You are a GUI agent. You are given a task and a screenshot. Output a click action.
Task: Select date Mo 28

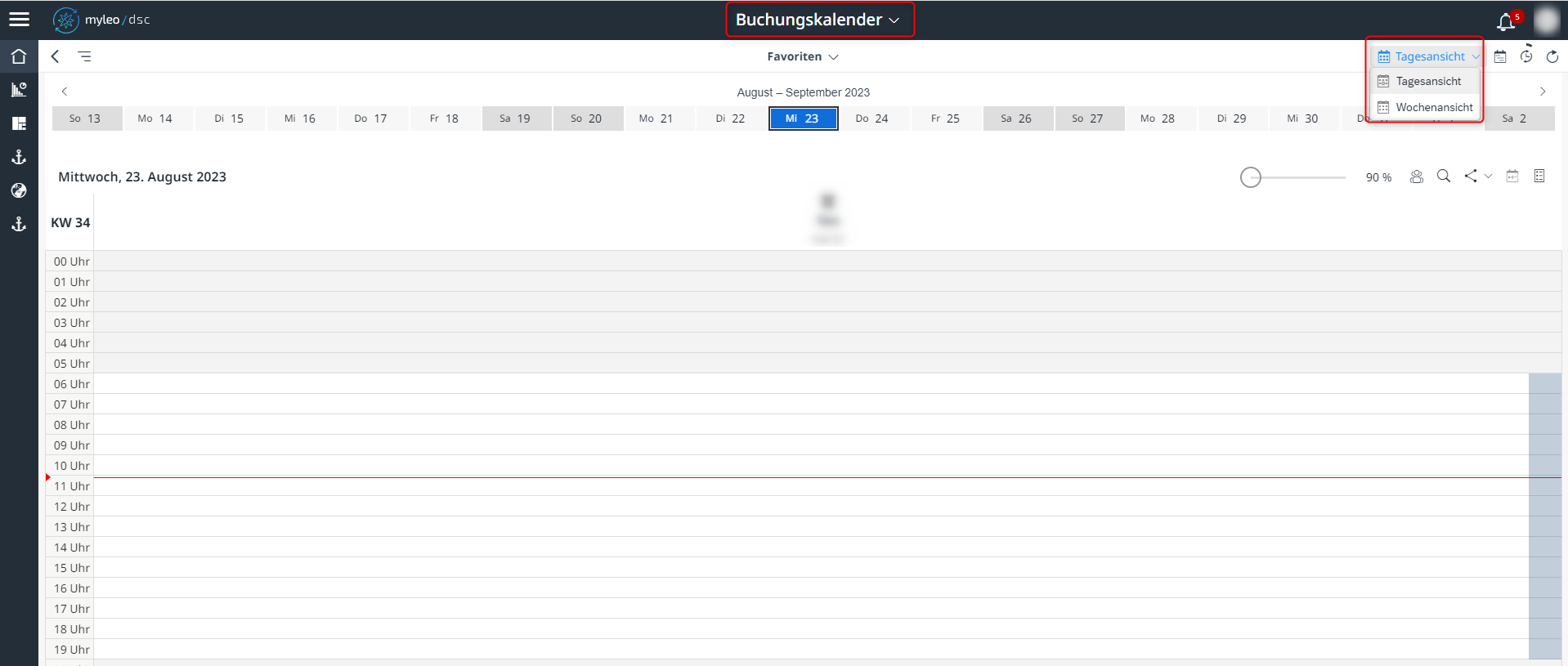point(1162,118)
